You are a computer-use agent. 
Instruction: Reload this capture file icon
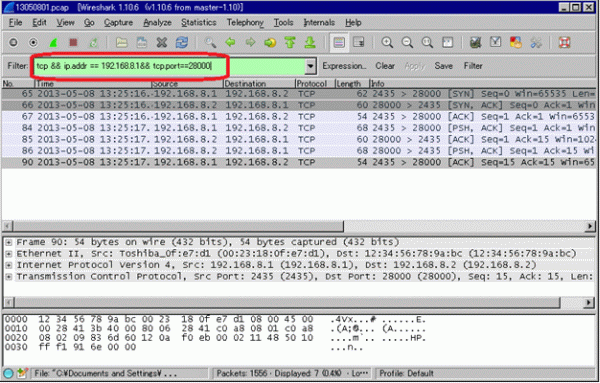tap(182, 42)
